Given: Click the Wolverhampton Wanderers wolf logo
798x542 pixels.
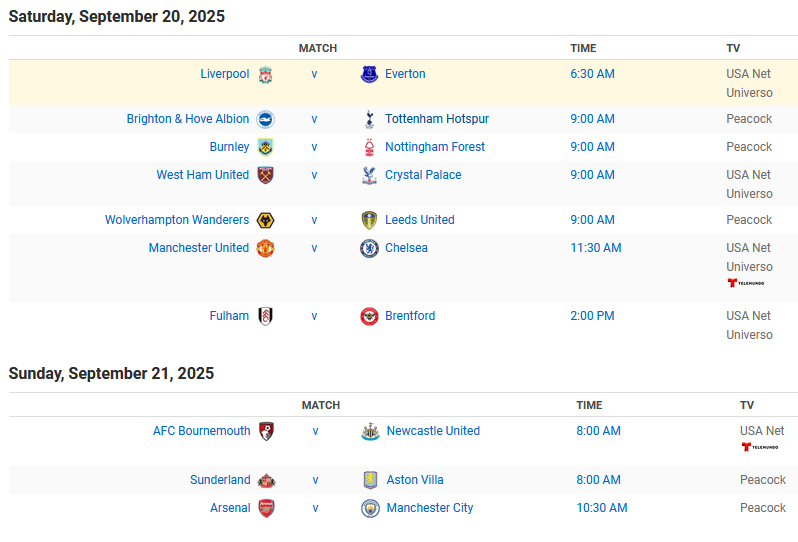Looking at the screenshot, I should [x=265, y=220].
